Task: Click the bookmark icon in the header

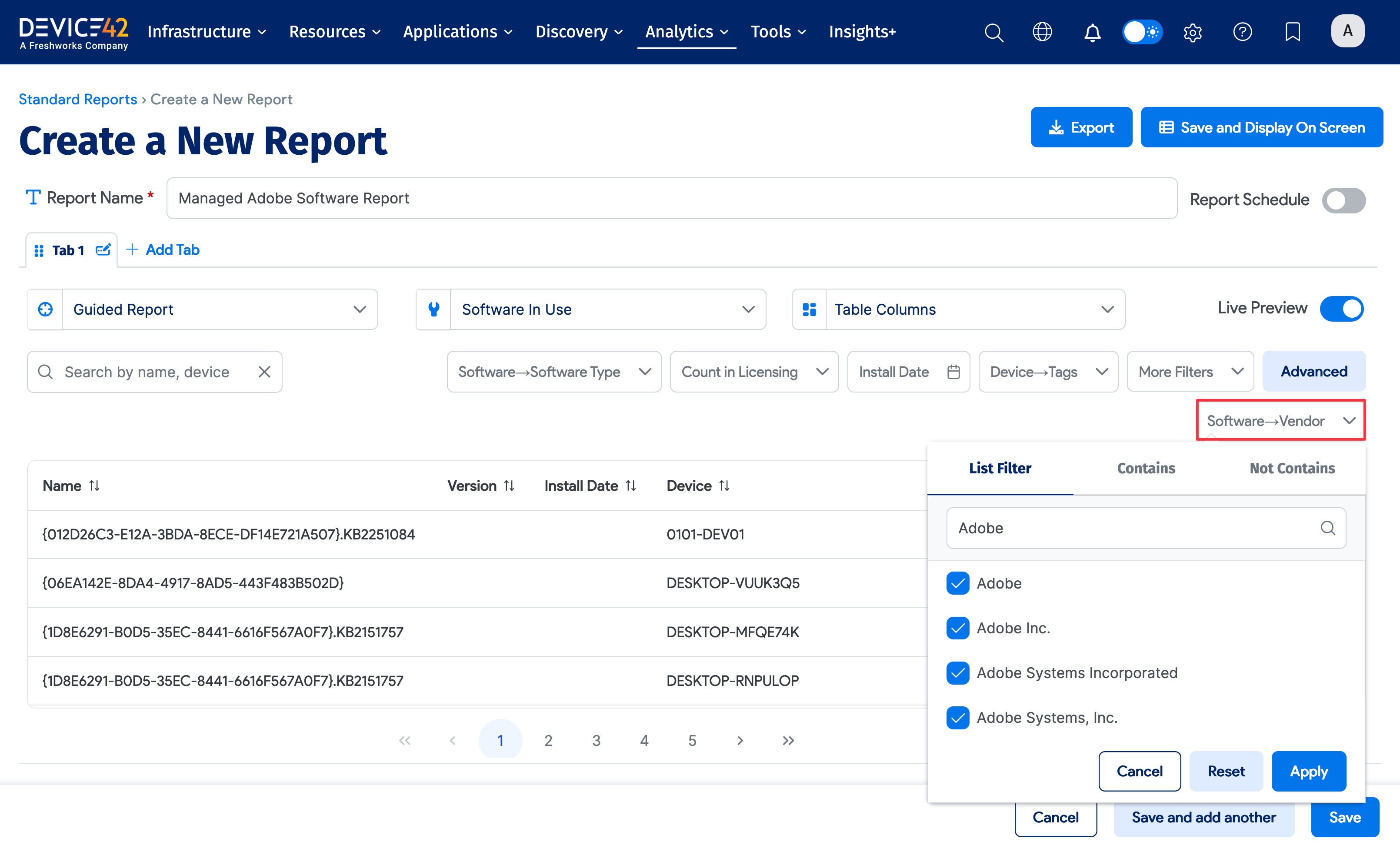Action: pyautogui.click(x=1292, y=32)
